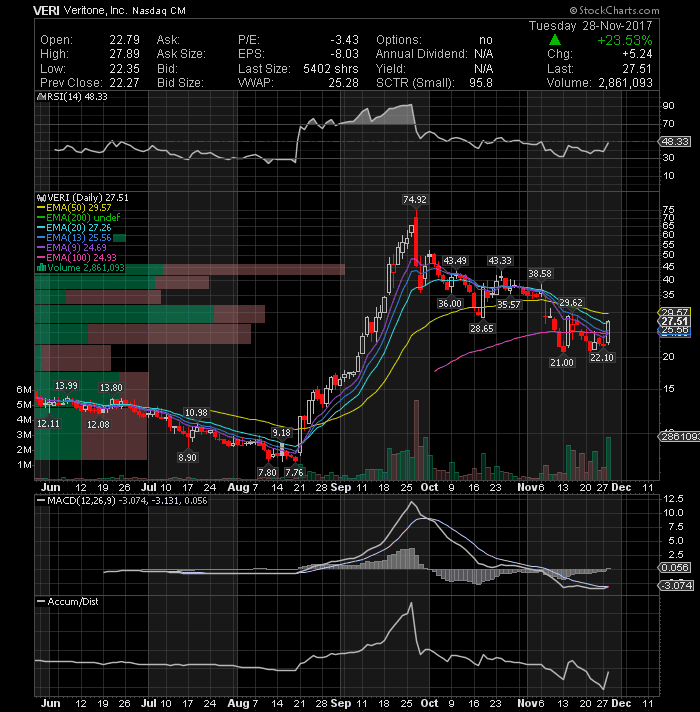Click the 12.08 low price annotation
The image size is (700, 712).
point(98,425)
